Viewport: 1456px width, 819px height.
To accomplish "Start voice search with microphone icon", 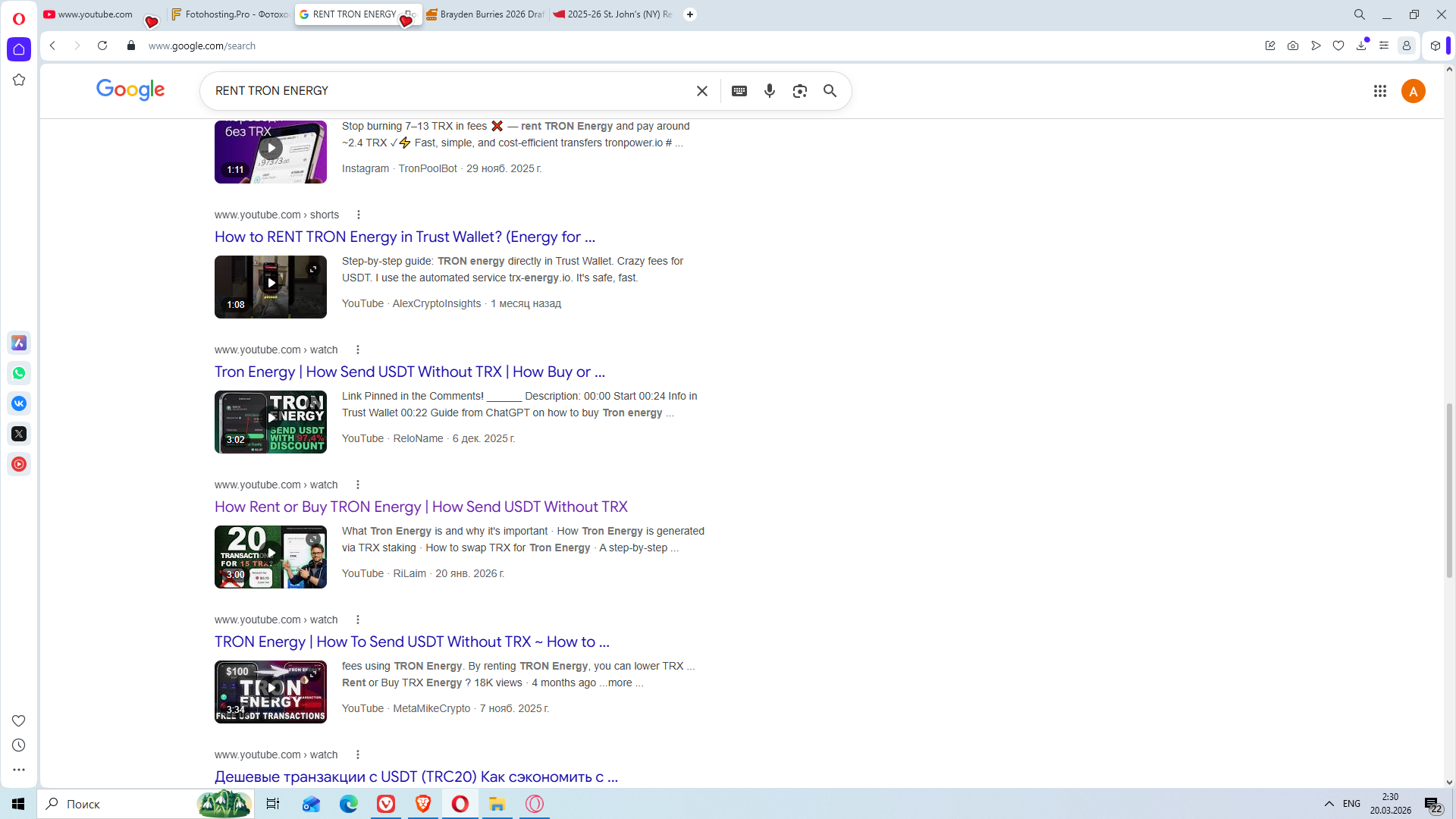I will 770,91.
